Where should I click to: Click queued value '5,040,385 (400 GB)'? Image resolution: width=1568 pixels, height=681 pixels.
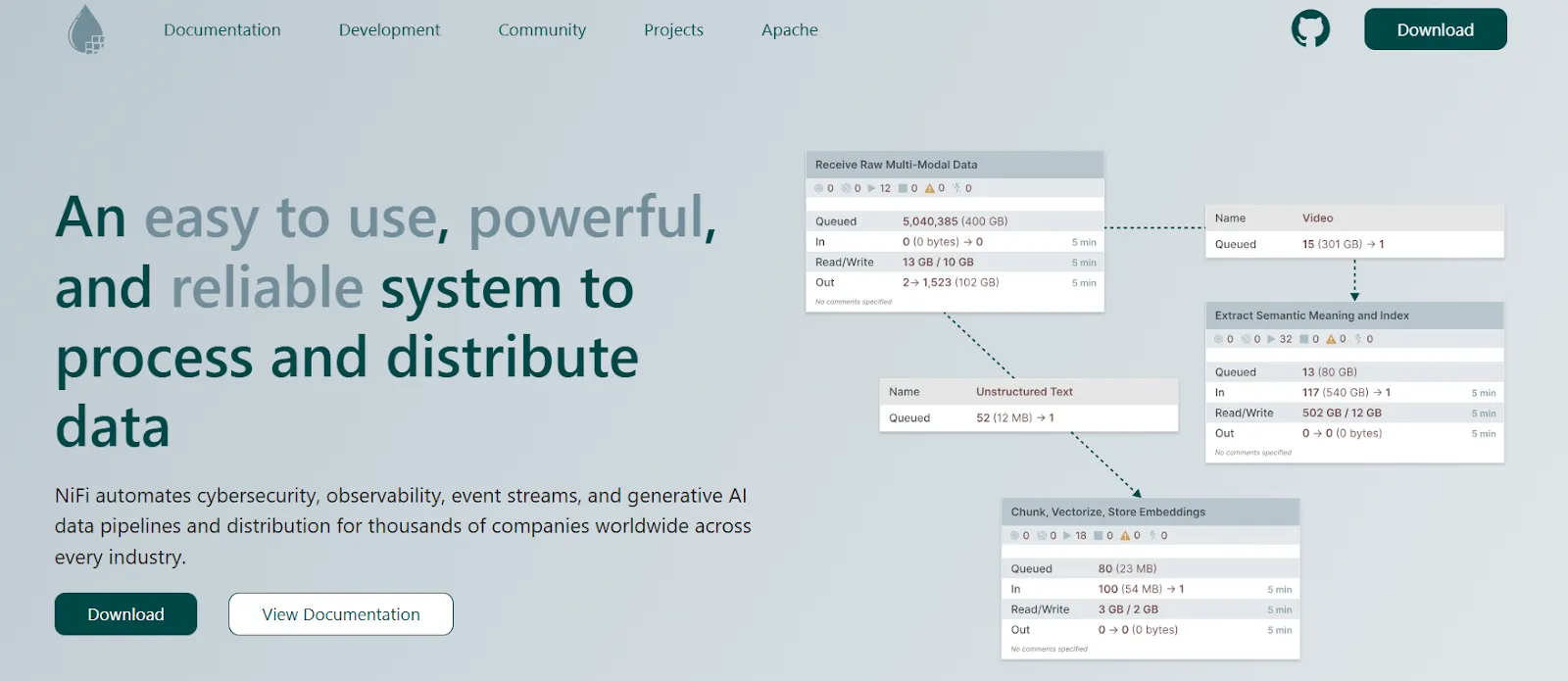coord(955,221)
